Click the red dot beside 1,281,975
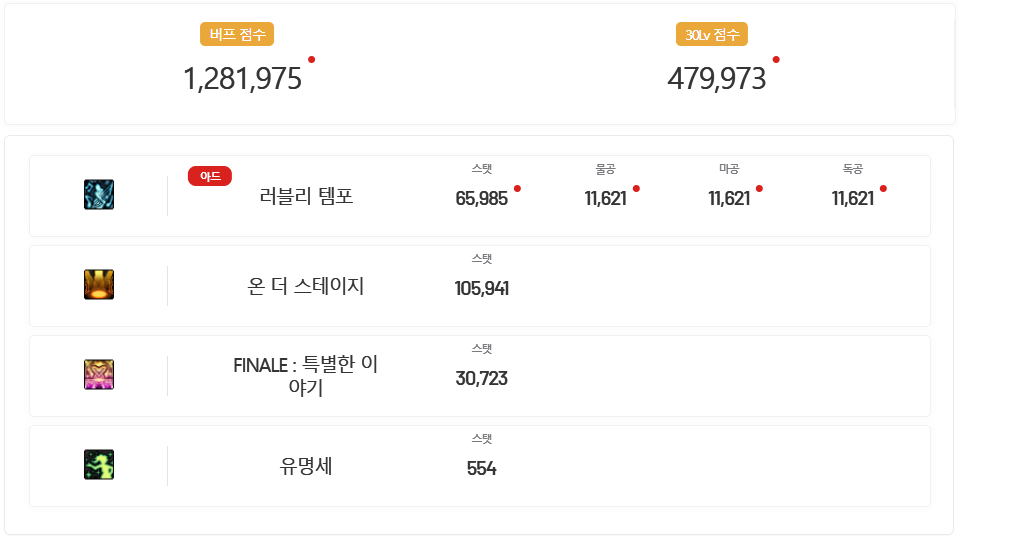This screenshot has height=537, width=1020. click(x=312, y=60)
